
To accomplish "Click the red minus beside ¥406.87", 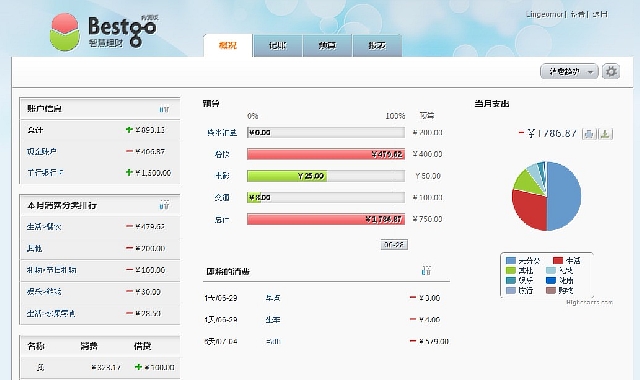I will [129, 151].
